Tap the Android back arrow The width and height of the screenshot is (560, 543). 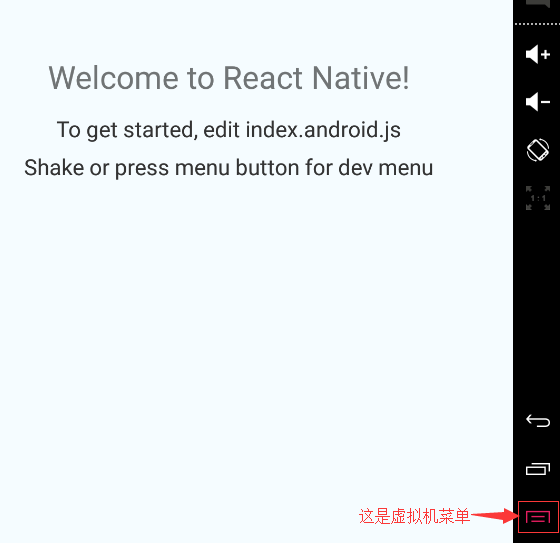(538, 420)
